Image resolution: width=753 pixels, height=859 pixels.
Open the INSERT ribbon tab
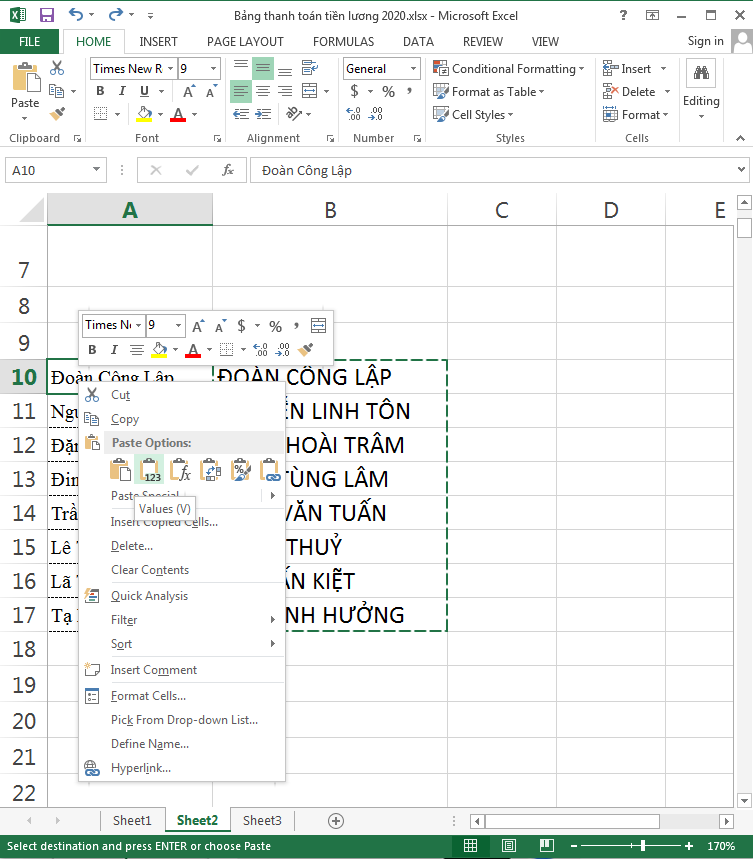158,42
